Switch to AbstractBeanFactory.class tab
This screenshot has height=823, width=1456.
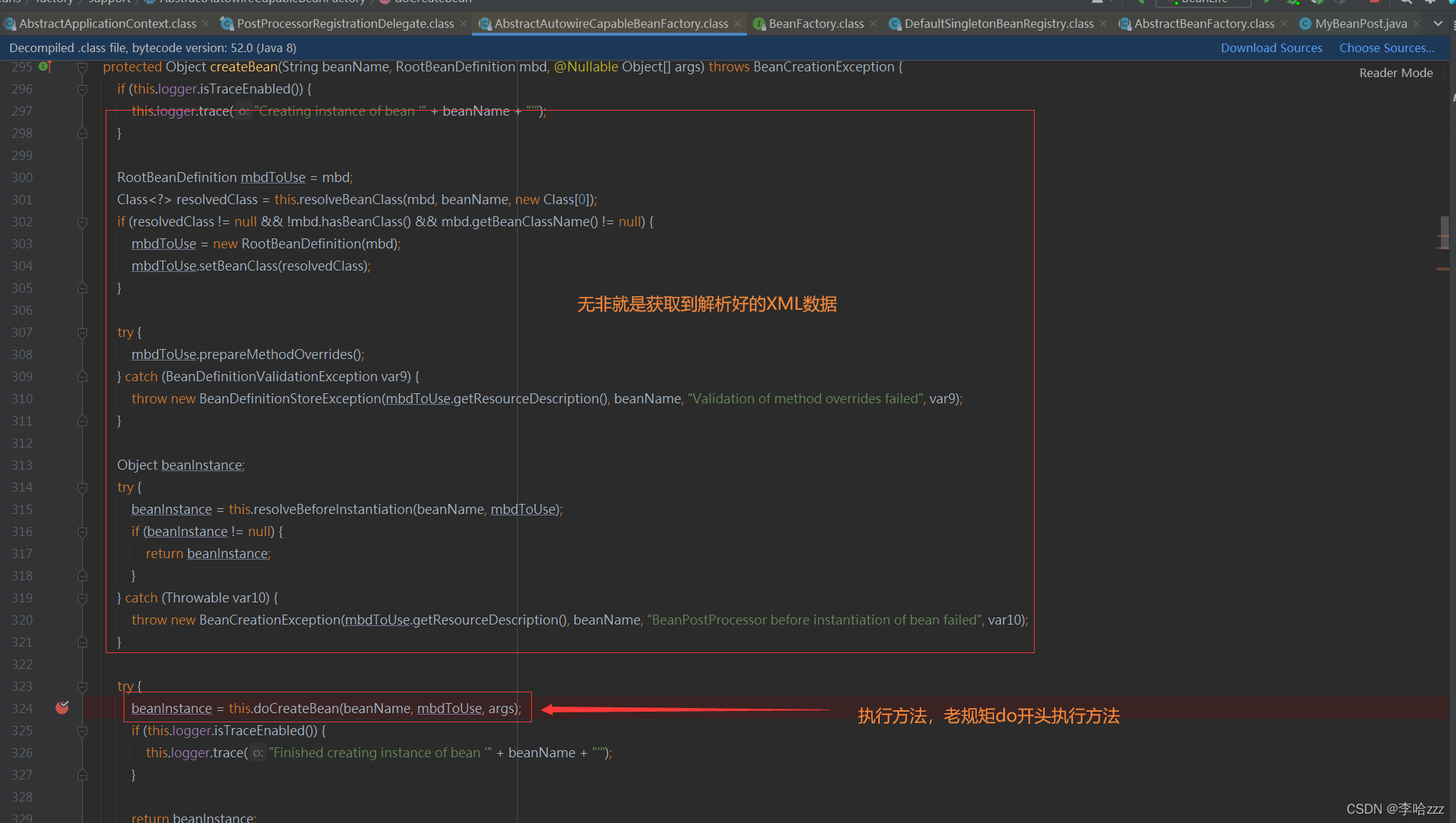[1203, 24]
